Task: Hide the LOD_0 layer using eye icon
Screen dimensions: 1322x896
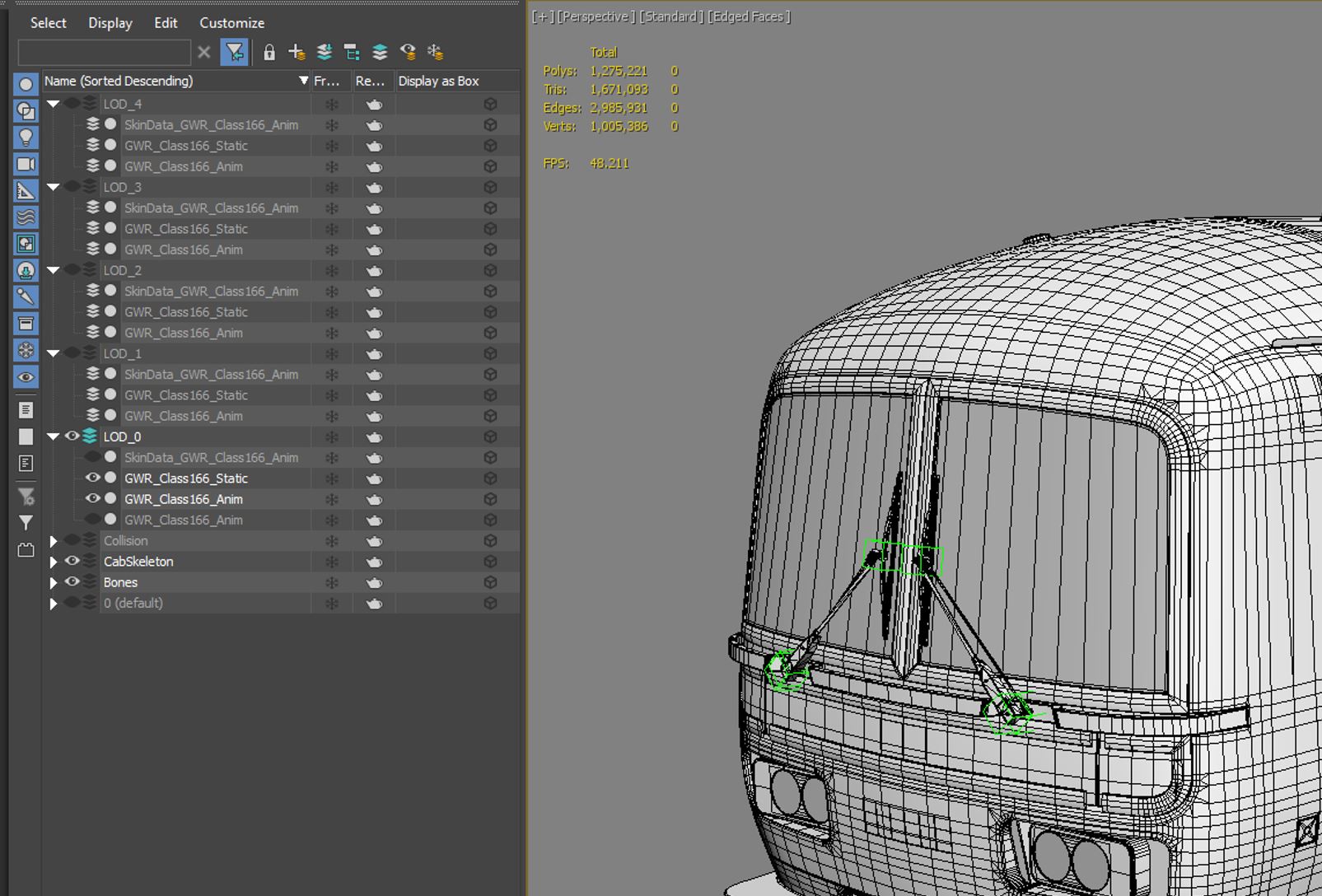Action: [72, 436]
